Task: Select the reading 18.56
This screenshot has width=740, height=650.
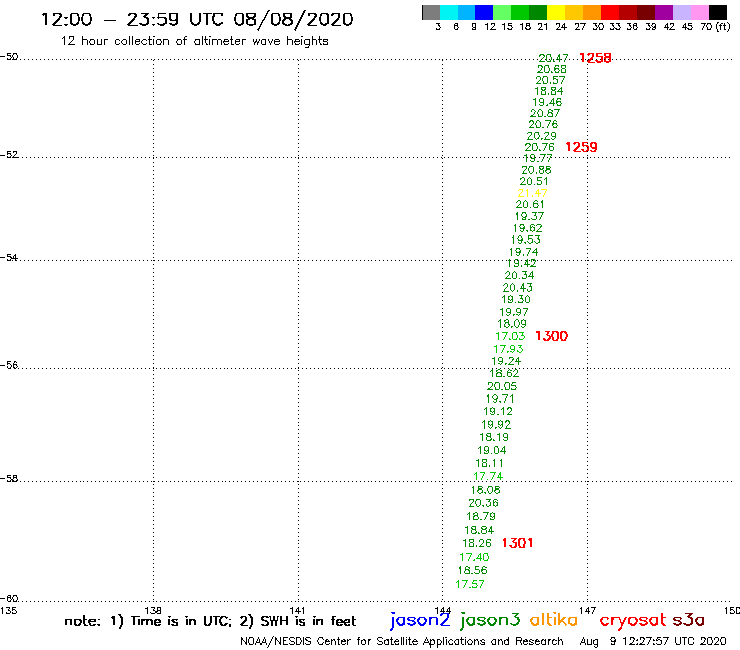Action: [x=472, y=570]
